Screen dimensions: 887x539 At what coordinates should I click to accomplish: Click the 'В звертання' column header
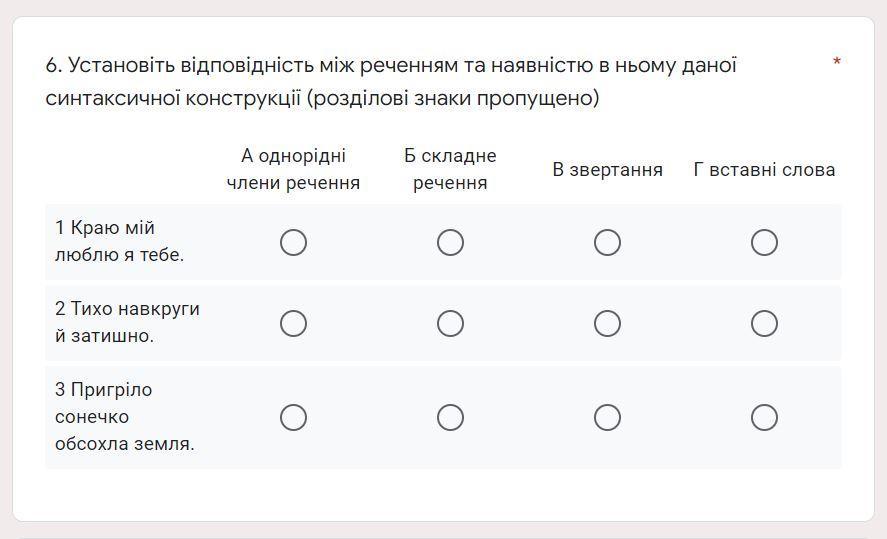tap(607, 170)
